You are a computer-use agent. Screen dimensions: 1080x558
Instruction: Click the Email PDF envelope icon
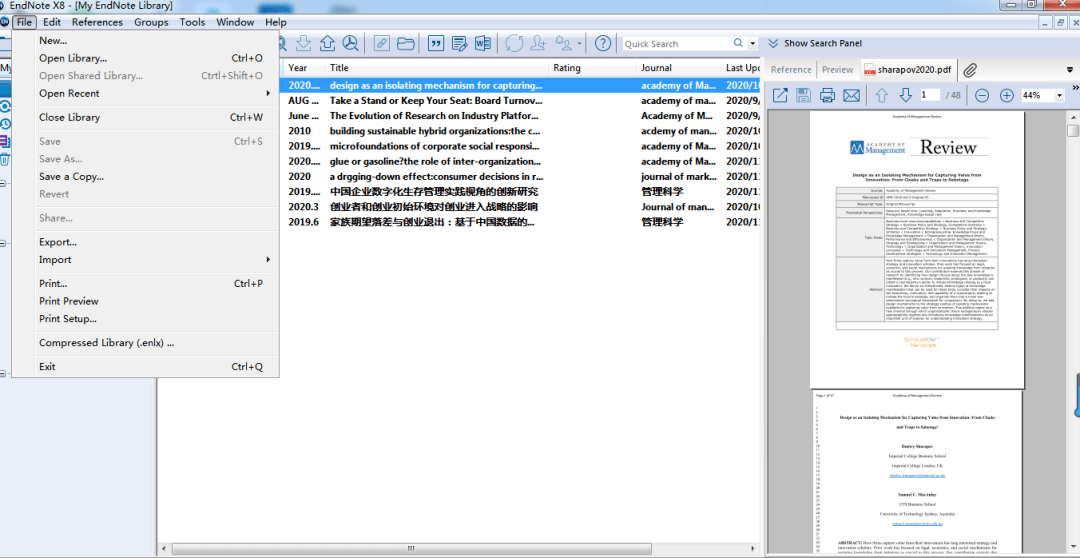pyautogui.click(x=851, y=95)
